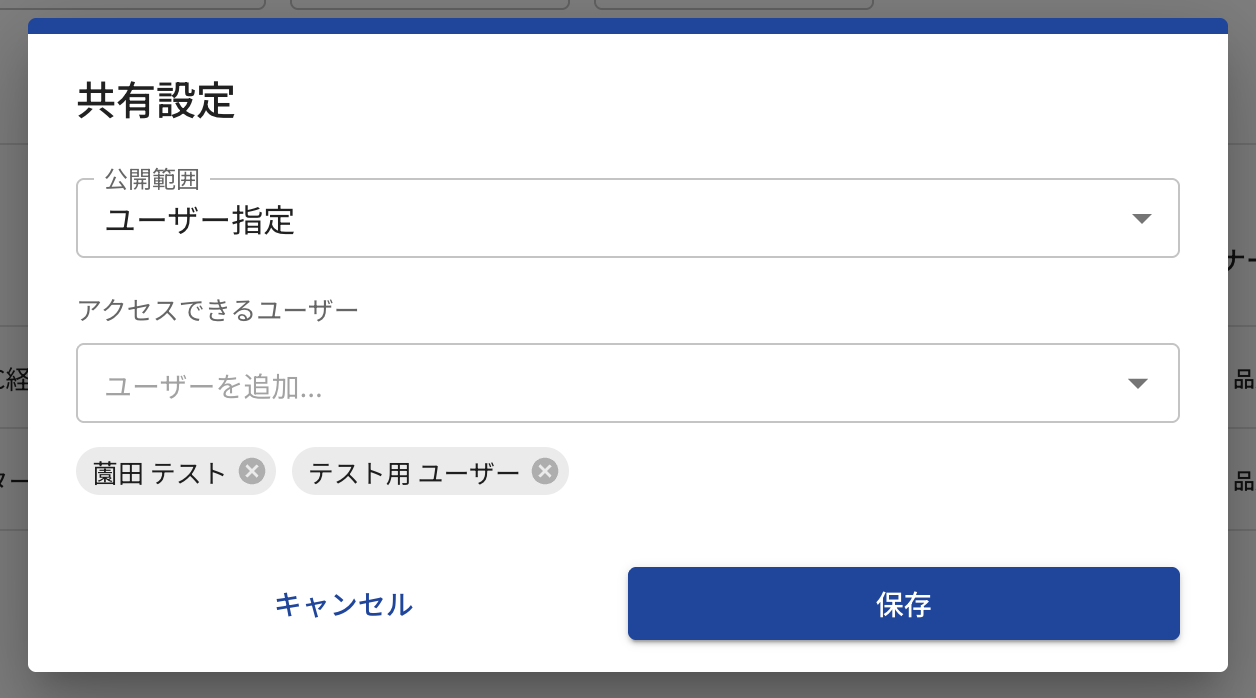Select the ユーザー指定 value in 公開範囲

pos(200,220)
